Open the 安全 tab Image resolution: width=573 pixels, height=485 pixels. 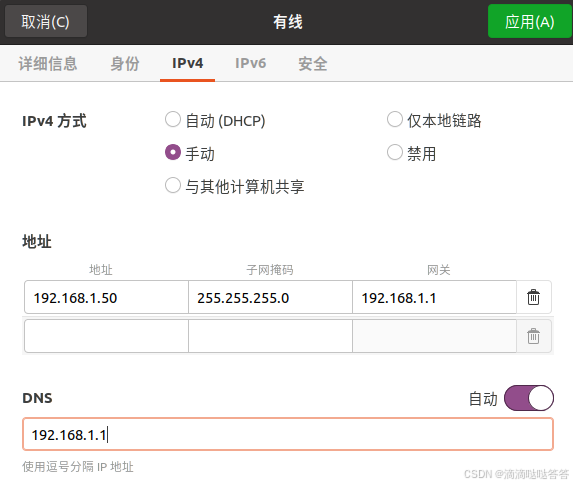(312, 64)
